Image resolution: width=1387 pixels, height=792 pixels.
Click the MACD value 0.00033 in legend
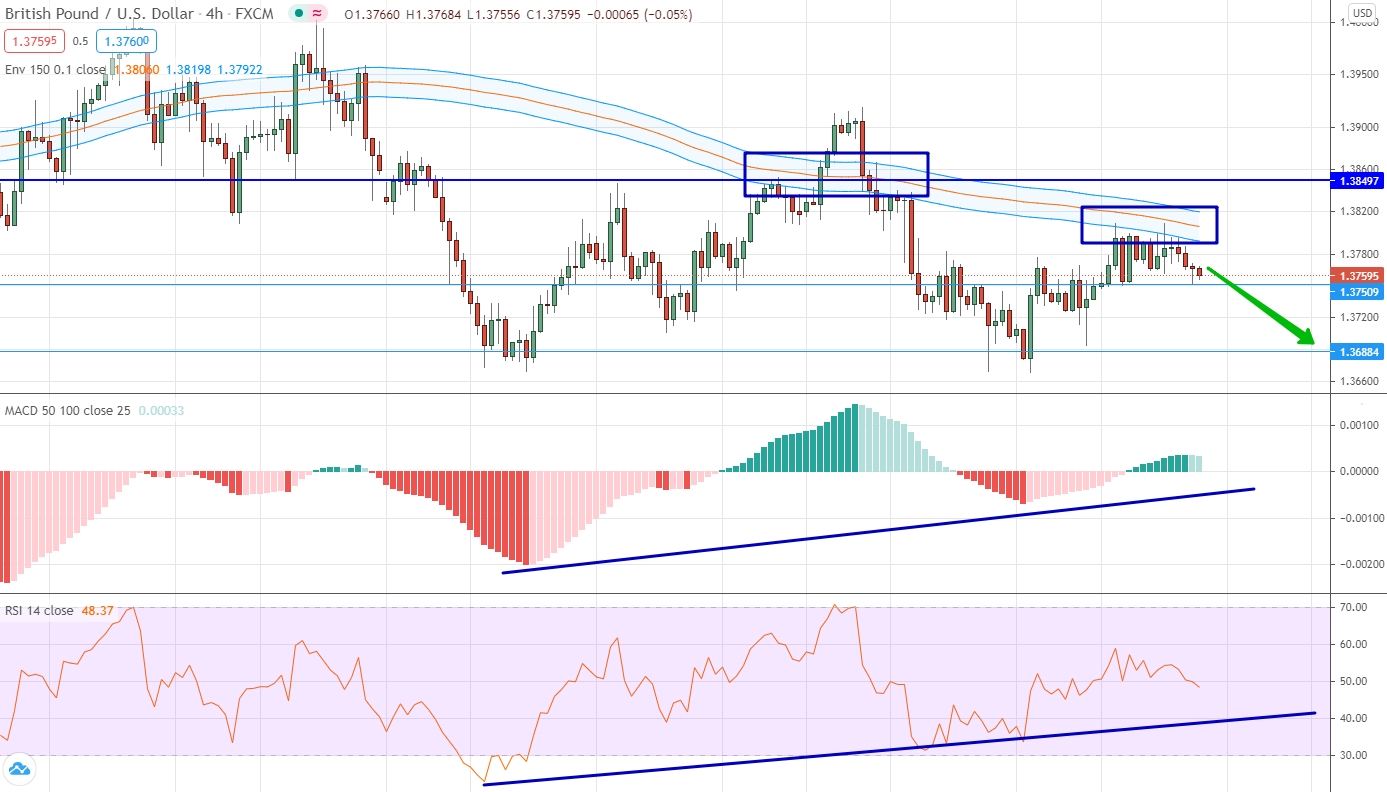point(161,411)
